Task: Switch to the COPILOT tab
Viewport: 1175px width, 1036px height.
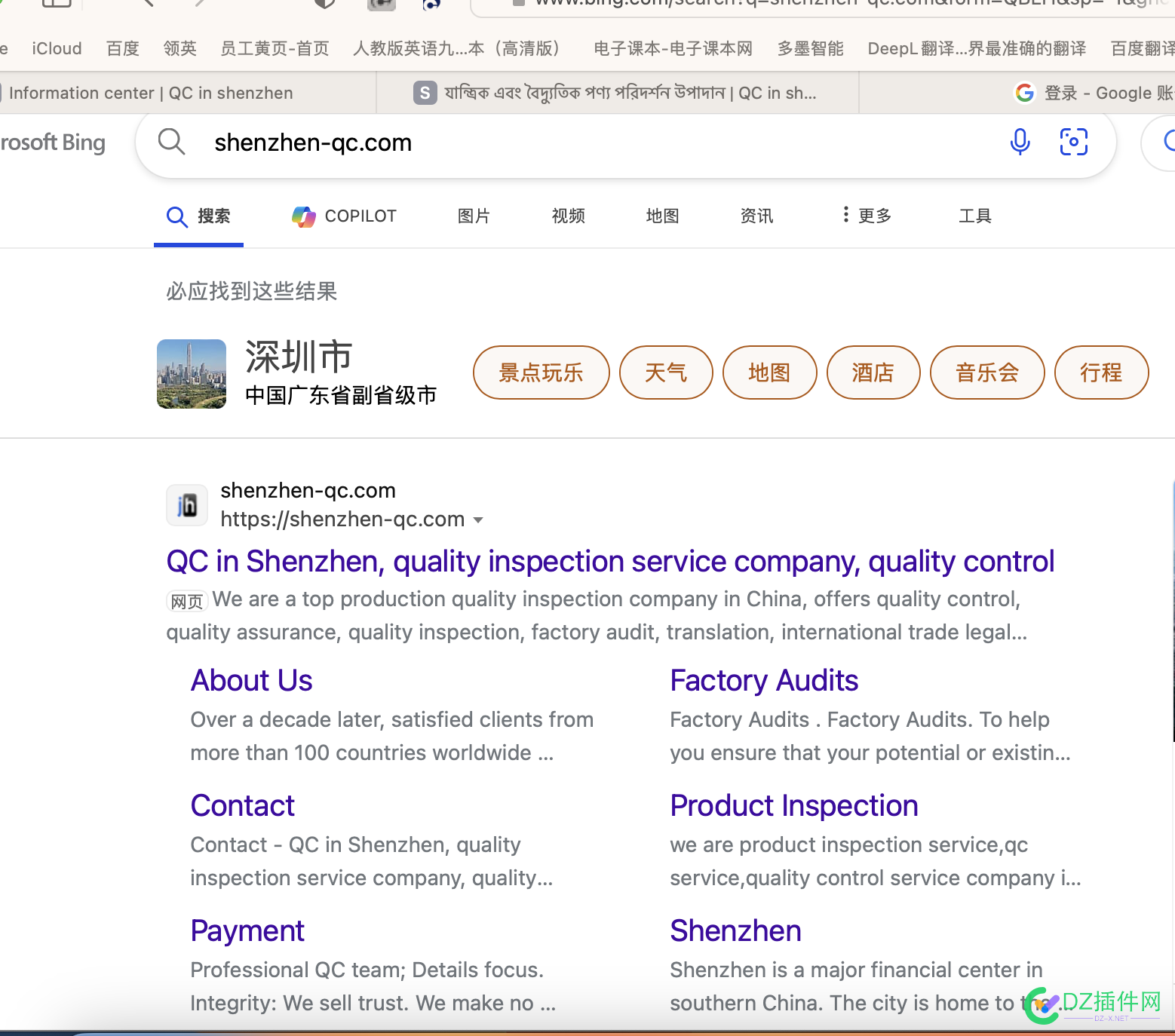Action: pyautogui.click(x=345, y=216)
